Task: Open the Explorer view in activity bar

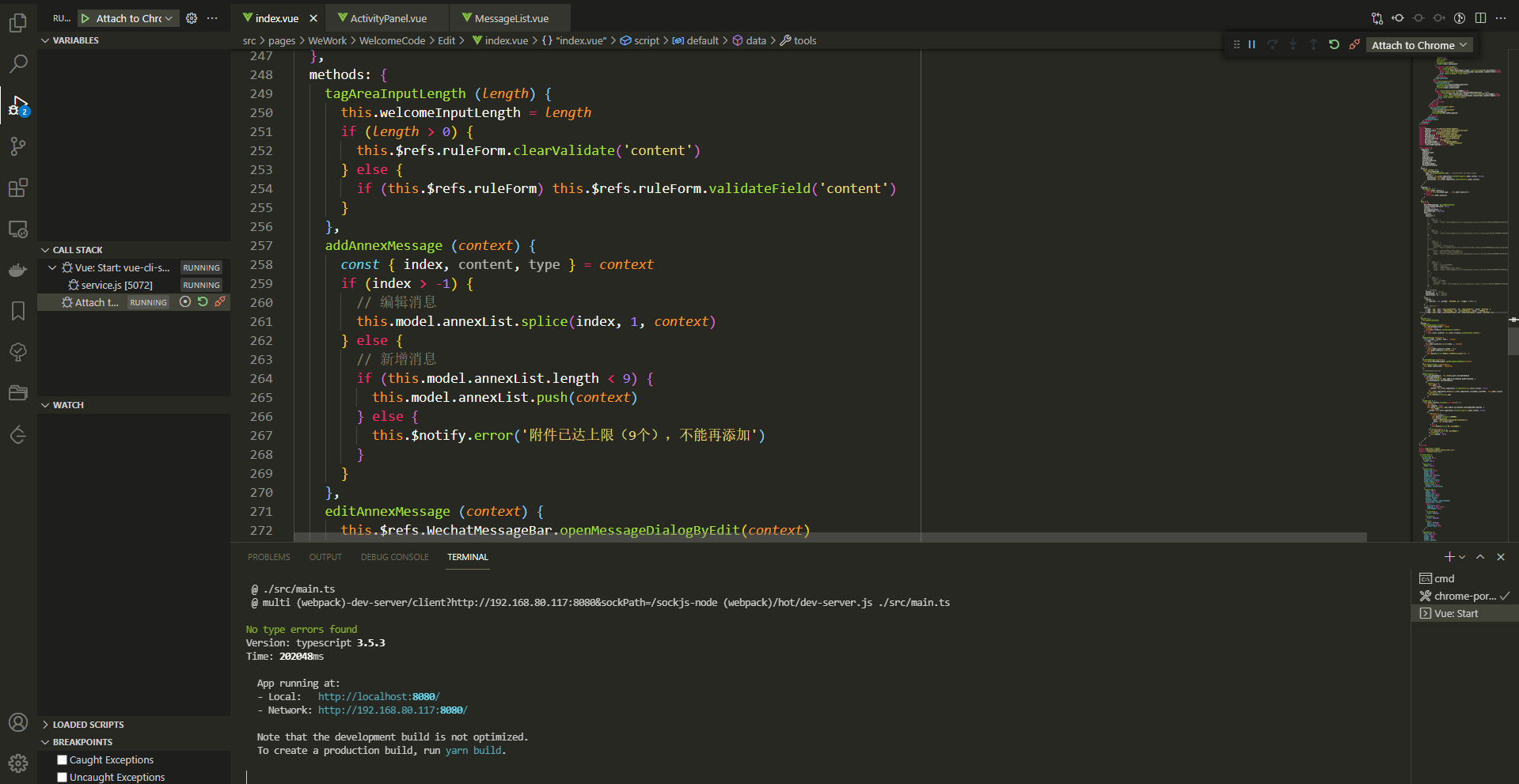Action: 18,23
